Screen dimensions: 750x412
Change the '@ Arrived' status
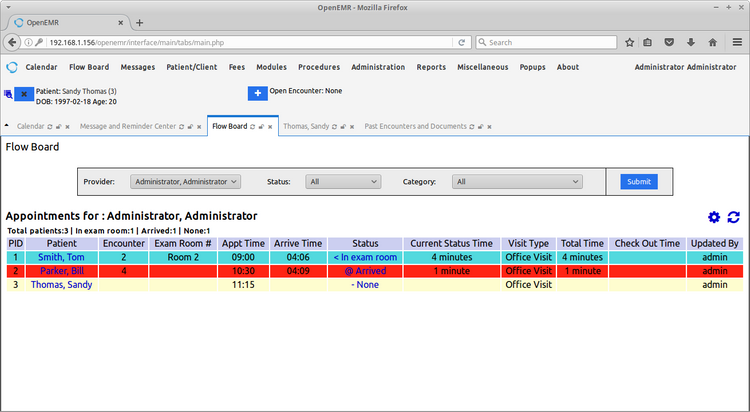[365, 271]
